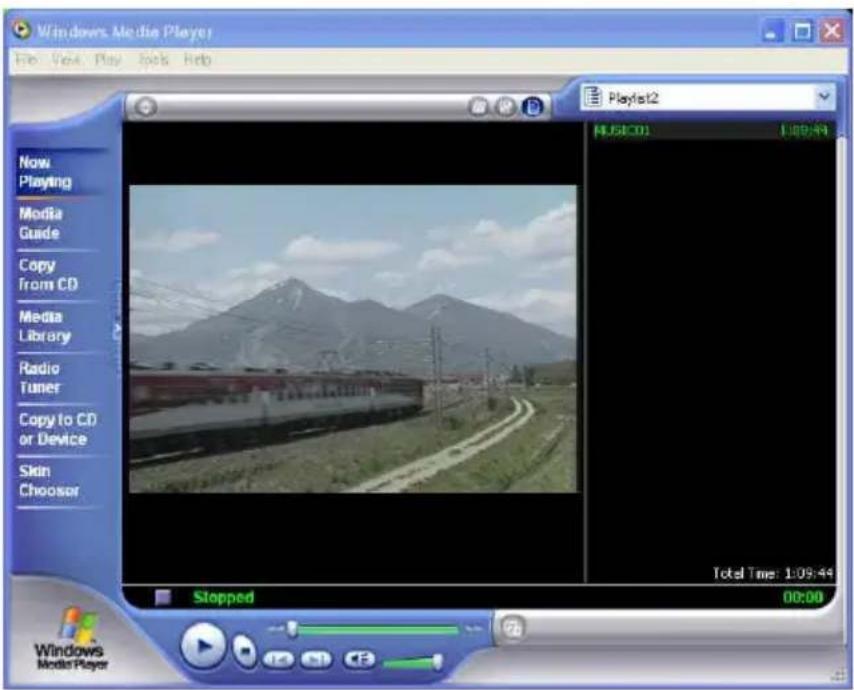Skip to the previous track

pos(279,660)
